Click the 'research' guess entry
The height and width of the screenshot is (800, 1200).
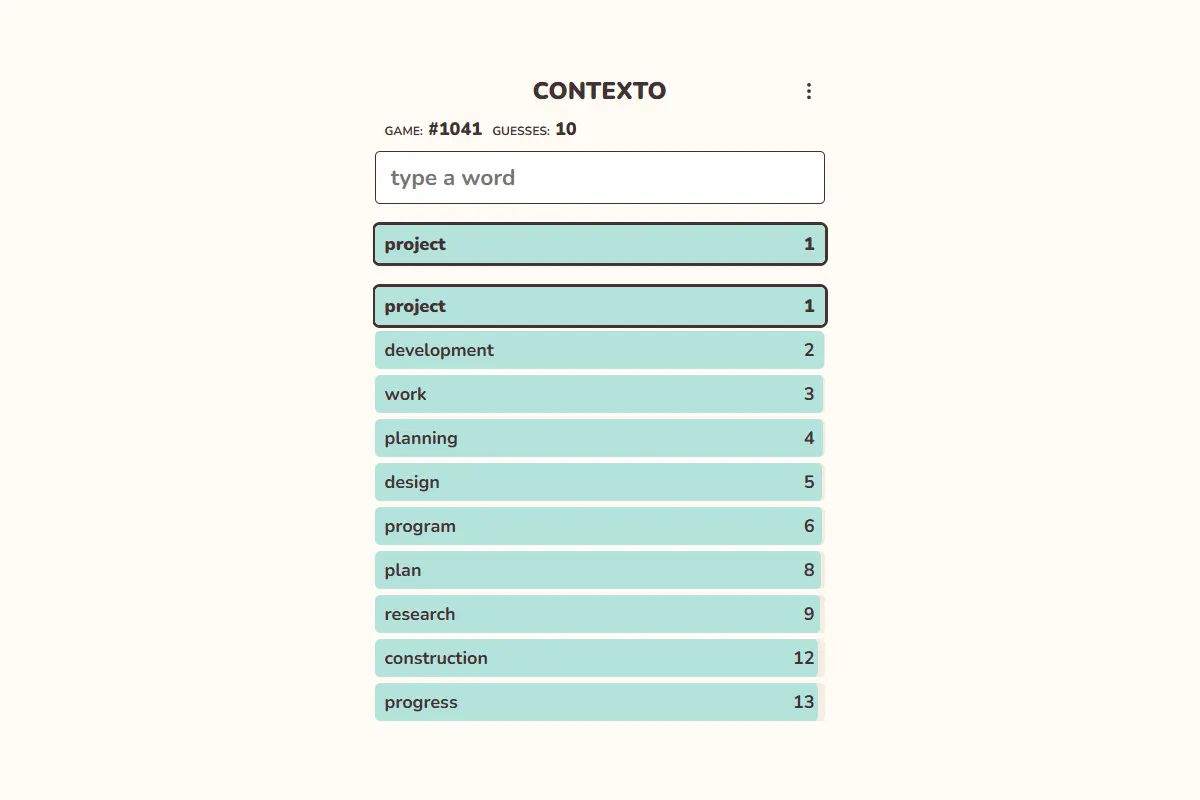[x=599, y=614]
